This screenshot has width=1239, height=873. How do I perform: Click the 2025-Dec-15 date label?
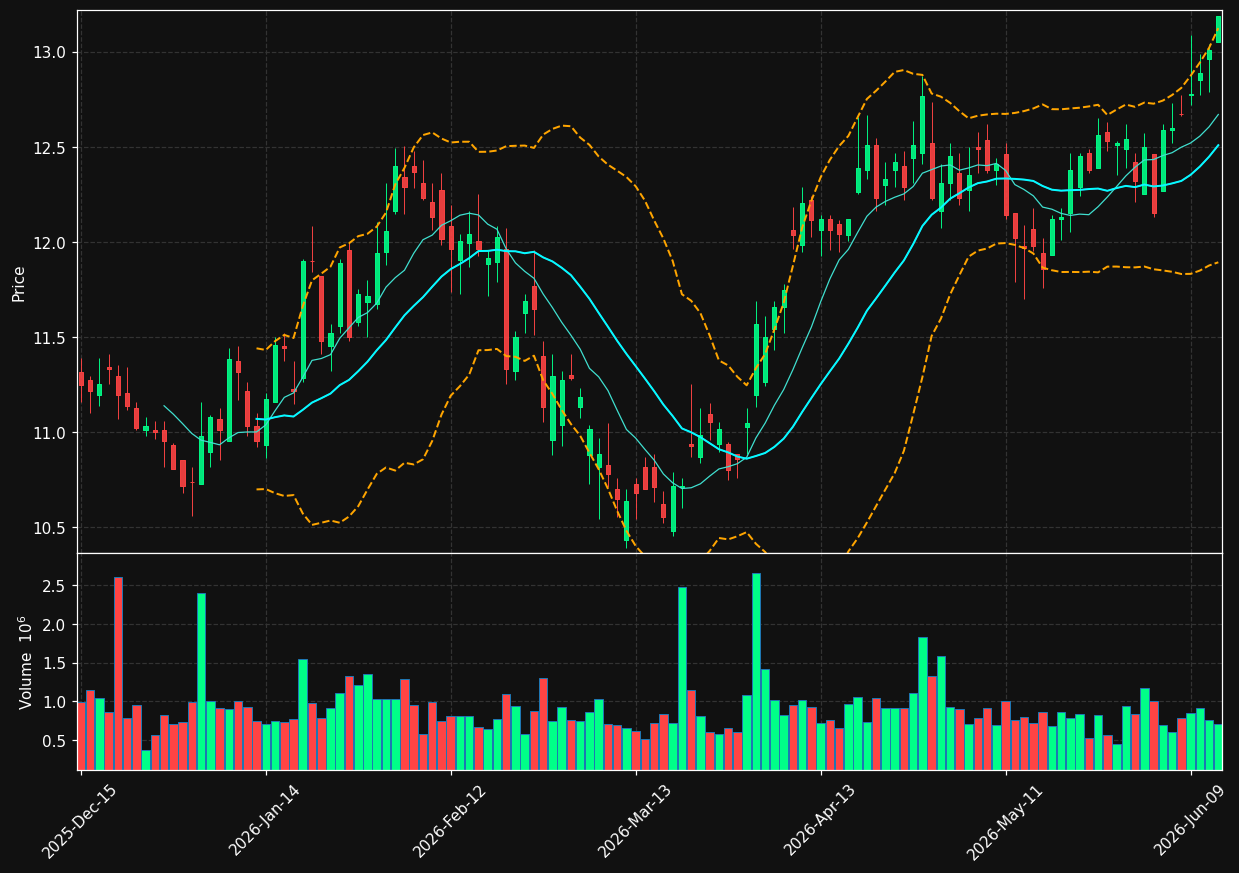coord(79,821)
